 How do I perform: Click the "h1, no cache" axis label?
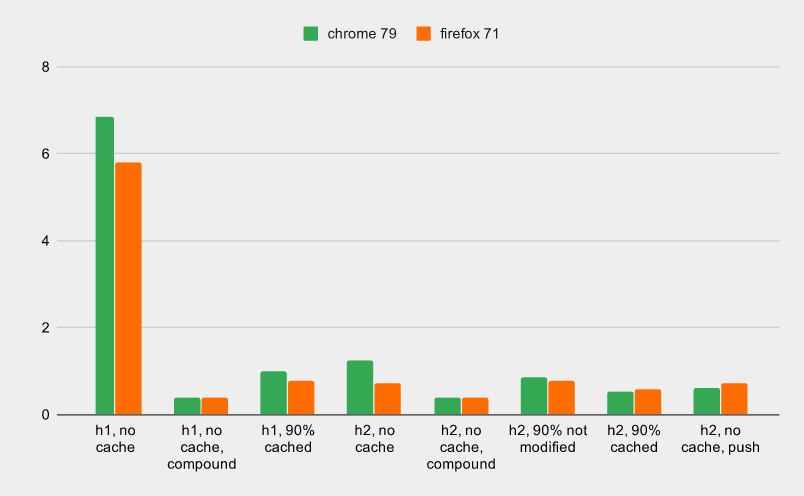coord(116,440)
